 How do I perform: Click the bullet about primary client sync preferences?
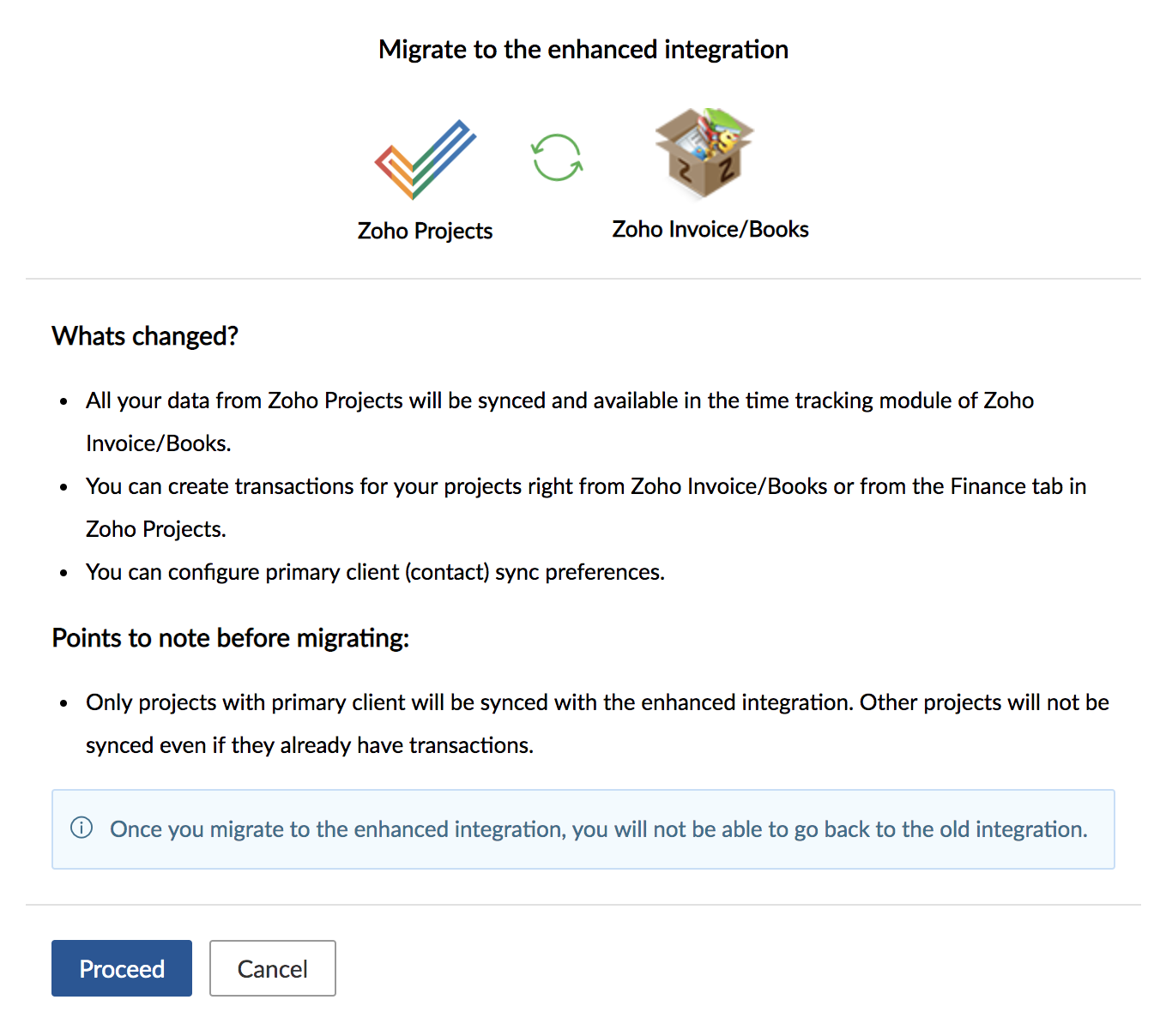coord(375,572)
